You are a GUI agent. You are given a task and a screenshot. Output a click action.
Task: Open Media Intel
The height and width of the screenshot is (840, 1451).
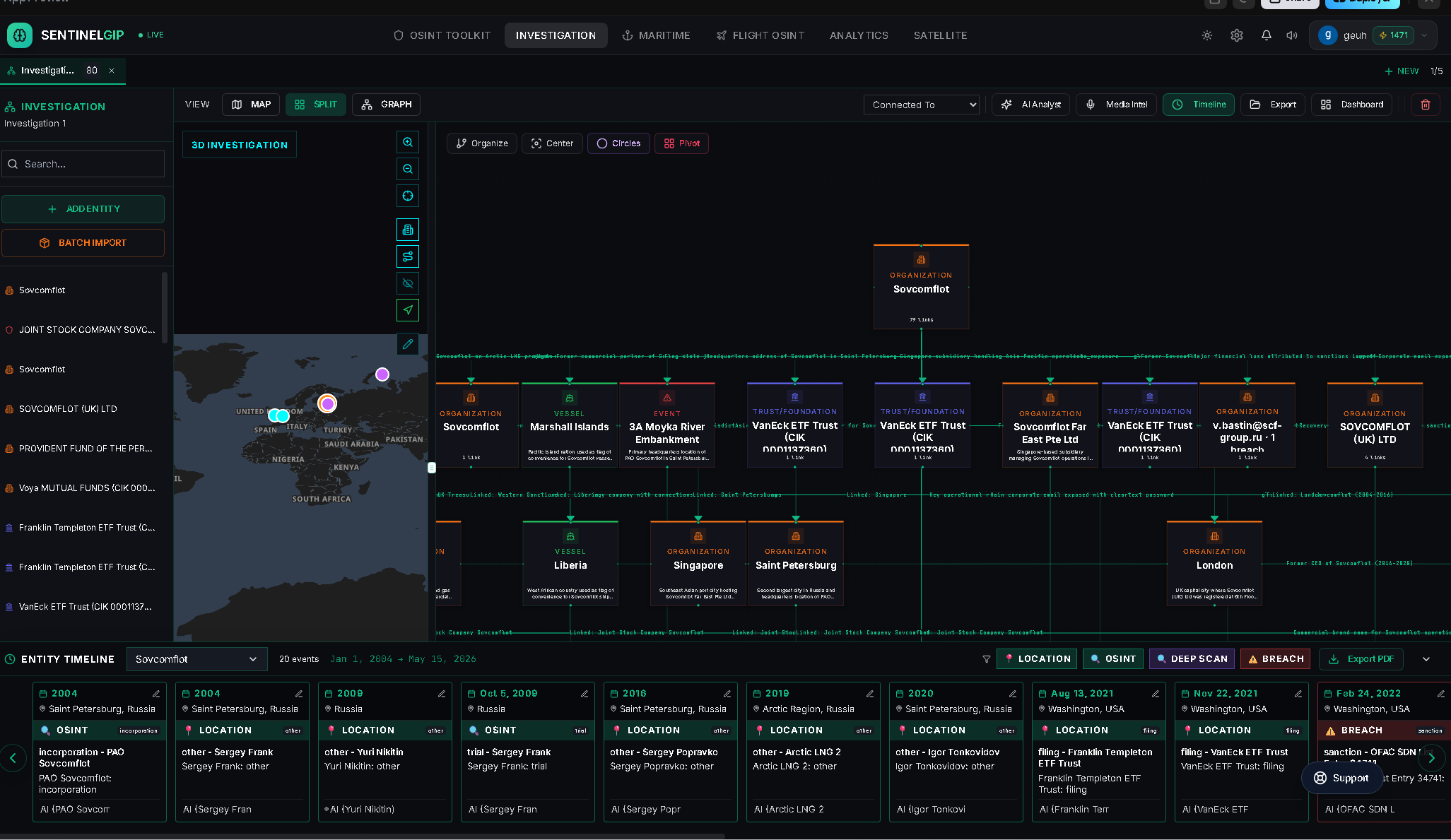click(1116, 105)
